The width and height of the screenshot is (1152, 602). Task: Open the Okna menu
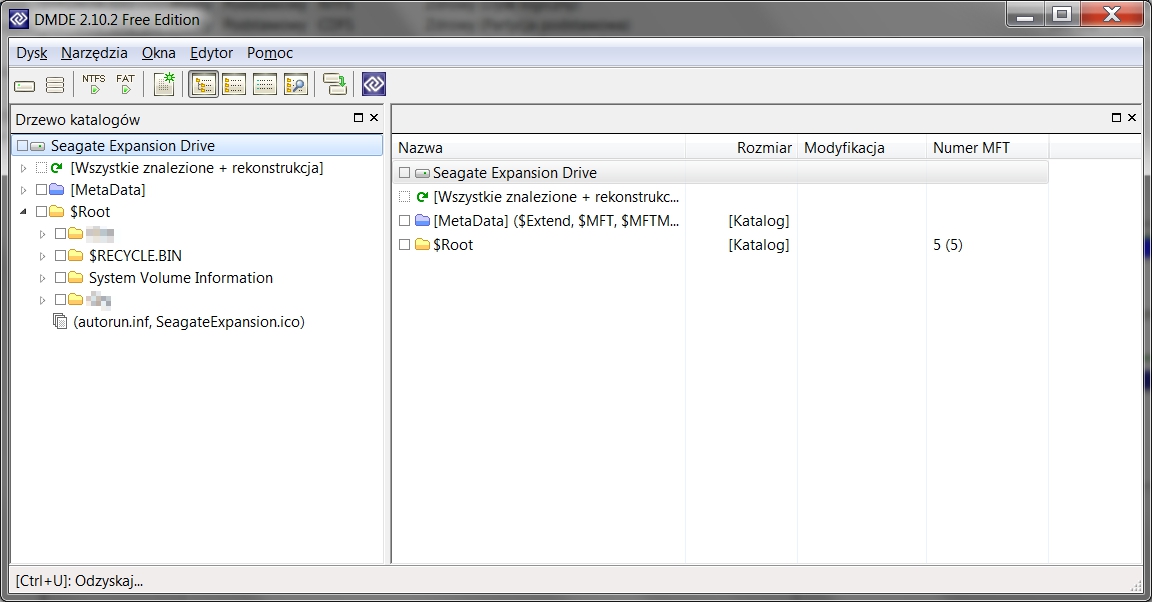point(159,53)
